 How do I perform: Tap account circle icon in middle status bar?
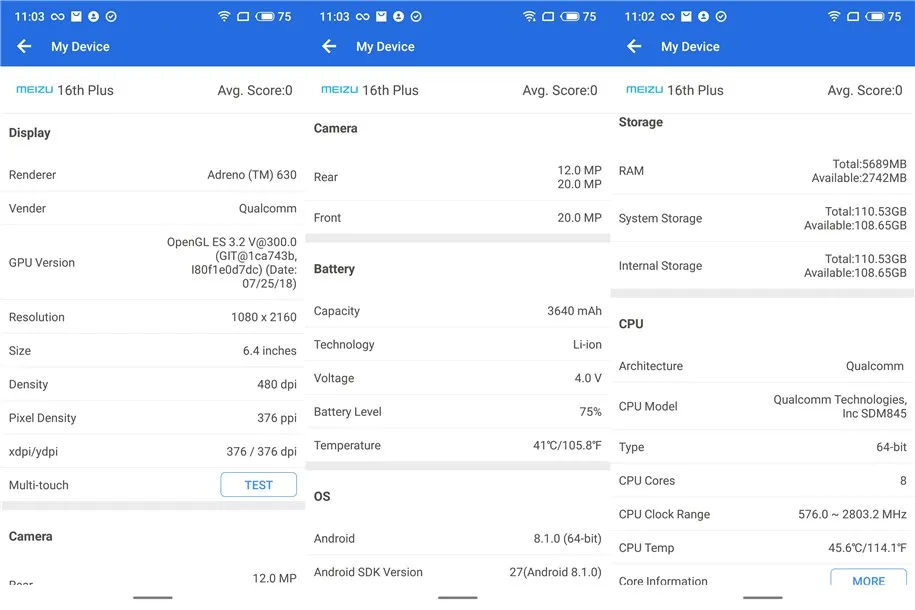point(399,16)
